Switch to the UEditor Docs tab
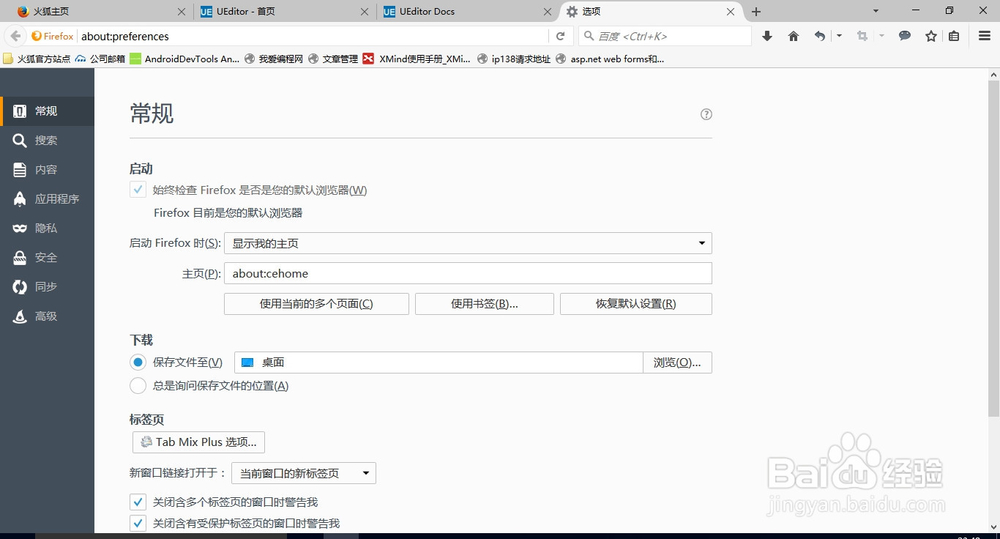1000x539 pixels. click(467, 11)
